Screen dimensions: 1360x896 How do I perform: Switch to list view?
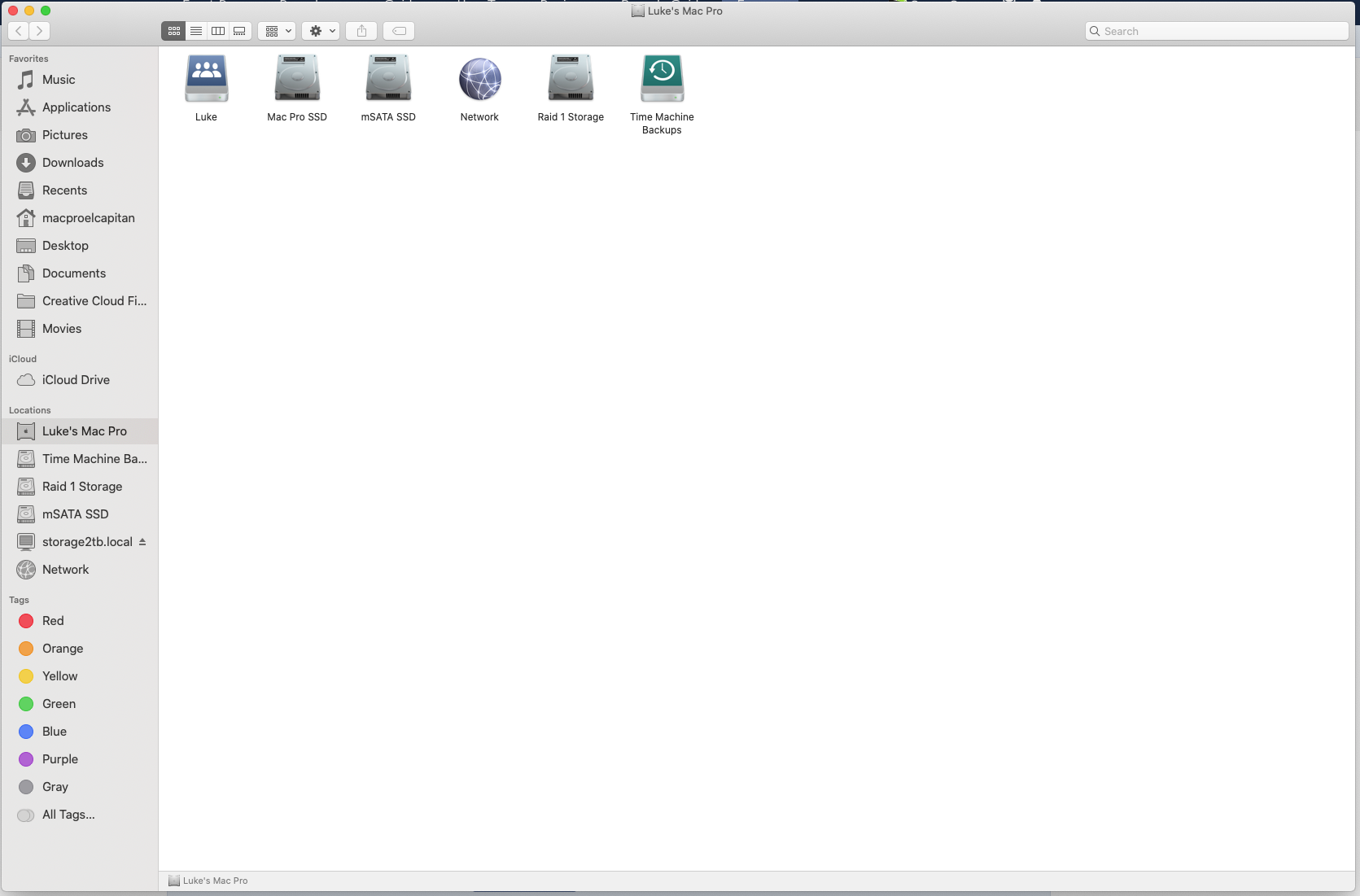click(x=196, y=31)
